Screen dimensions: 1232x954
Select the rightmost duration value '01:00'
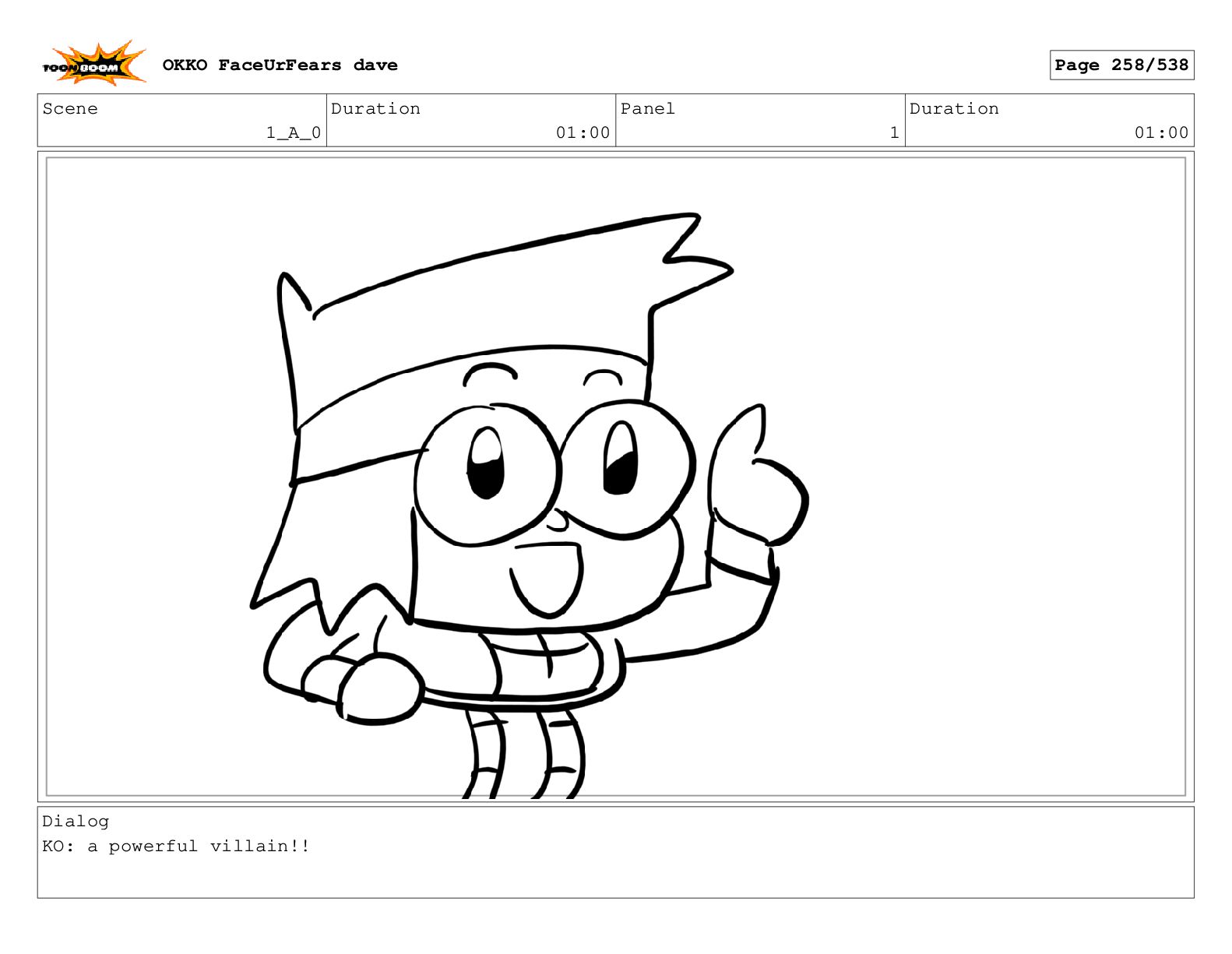pos(1161,133)
